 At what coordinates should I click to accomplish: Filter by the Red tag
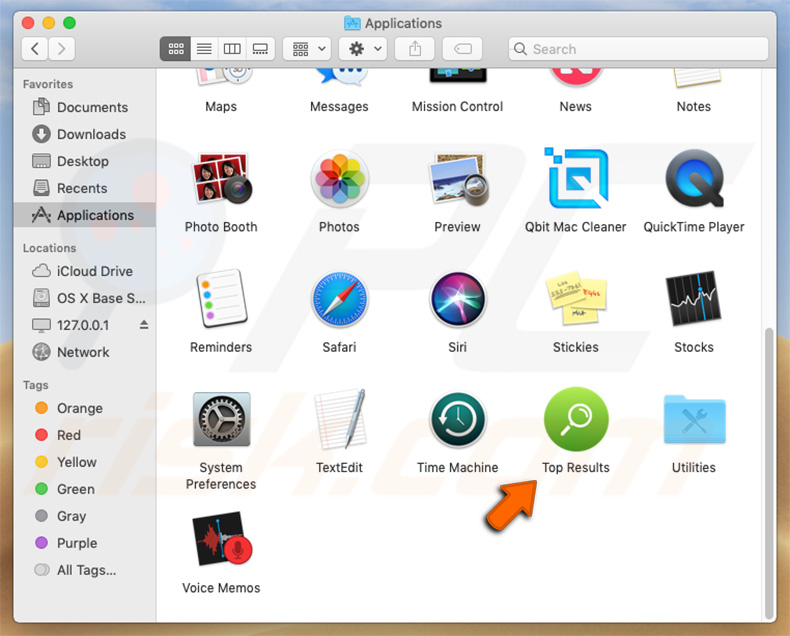pos(85,435)
